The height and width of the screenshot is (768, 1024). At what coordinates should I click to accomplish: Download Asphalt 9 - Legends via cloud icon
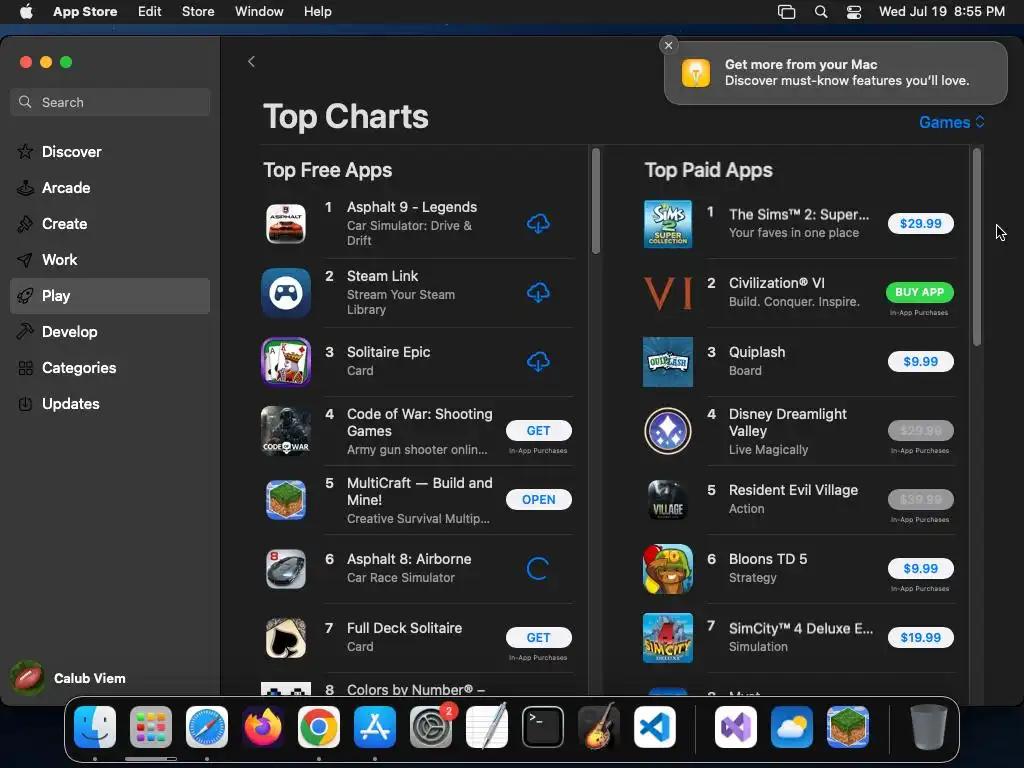[538, 223]
